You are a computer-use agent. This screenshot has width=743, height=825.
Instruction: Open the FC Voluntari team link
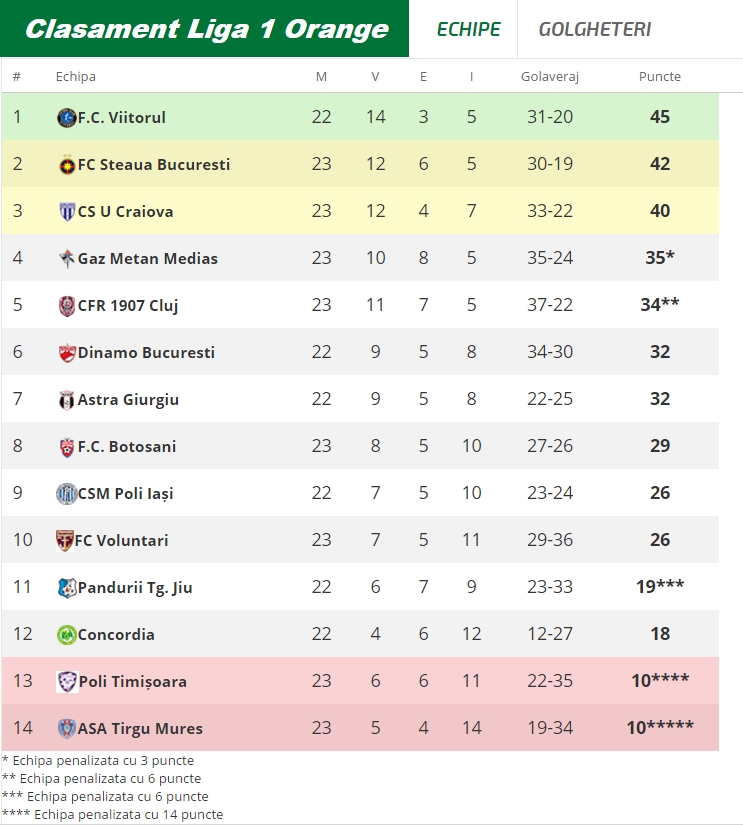[122, 540]
